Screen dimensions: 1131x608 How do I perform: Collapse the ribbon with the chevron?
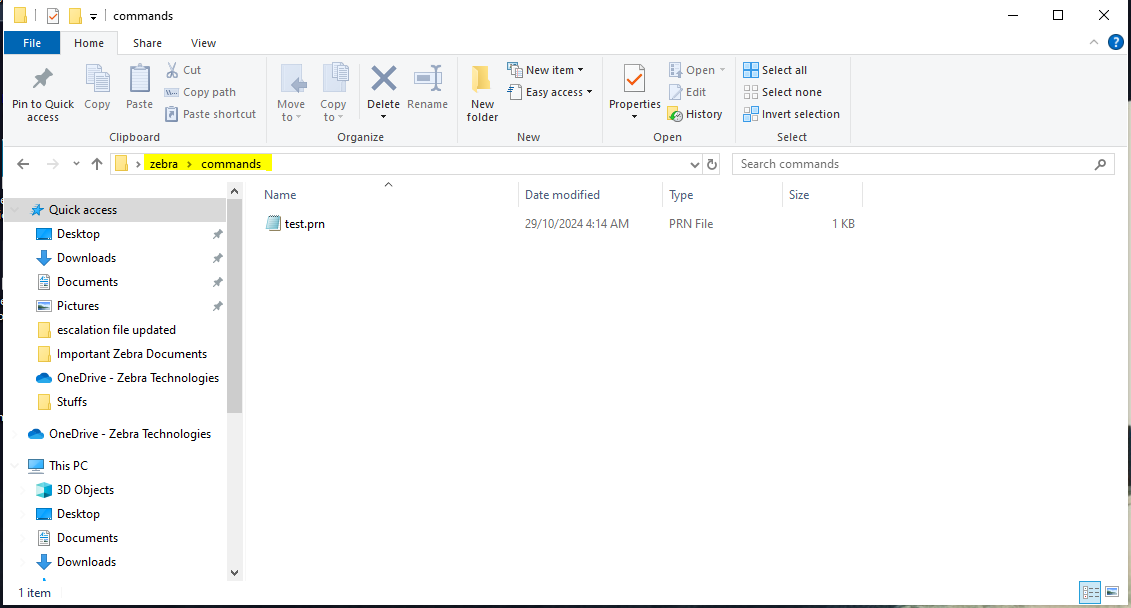(1093, 43)
